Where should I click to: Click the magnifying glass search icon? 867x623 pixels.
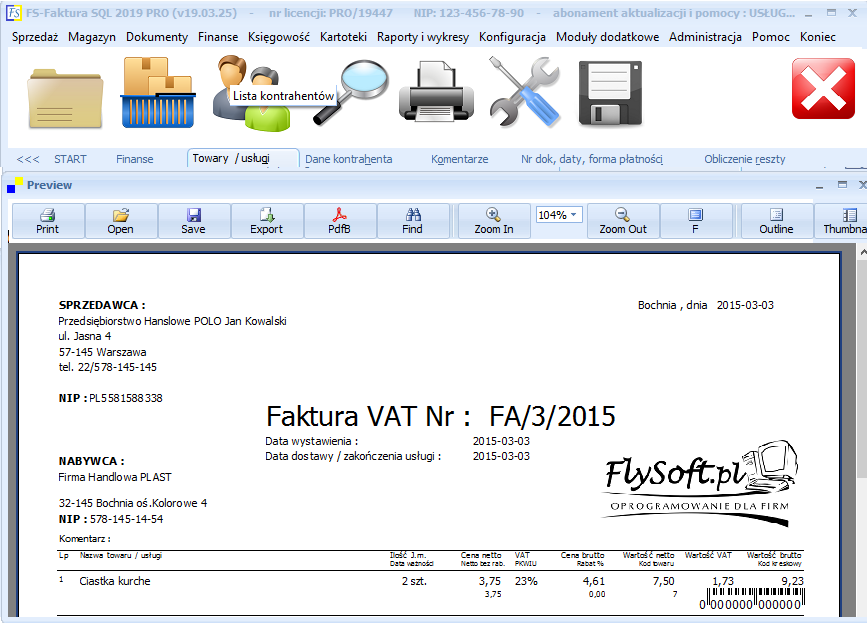pyautogui.click(x=352, y=92)
